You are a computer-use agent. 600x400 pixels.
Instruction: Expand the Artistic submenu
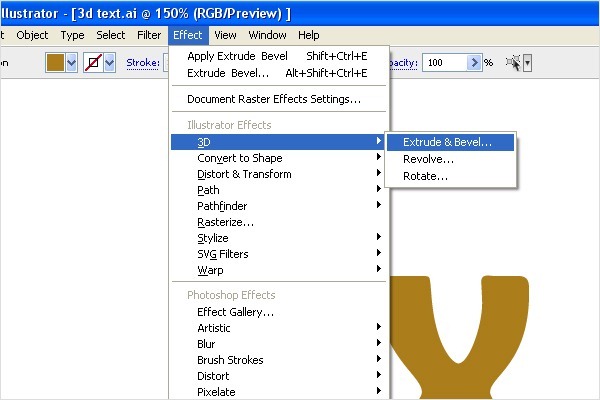(278, 328)
